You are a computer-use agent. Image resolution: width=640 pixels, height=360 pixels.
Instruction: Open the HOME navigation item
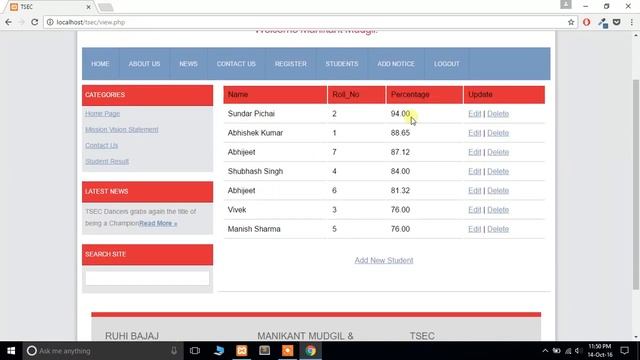[x=100, y=64]
